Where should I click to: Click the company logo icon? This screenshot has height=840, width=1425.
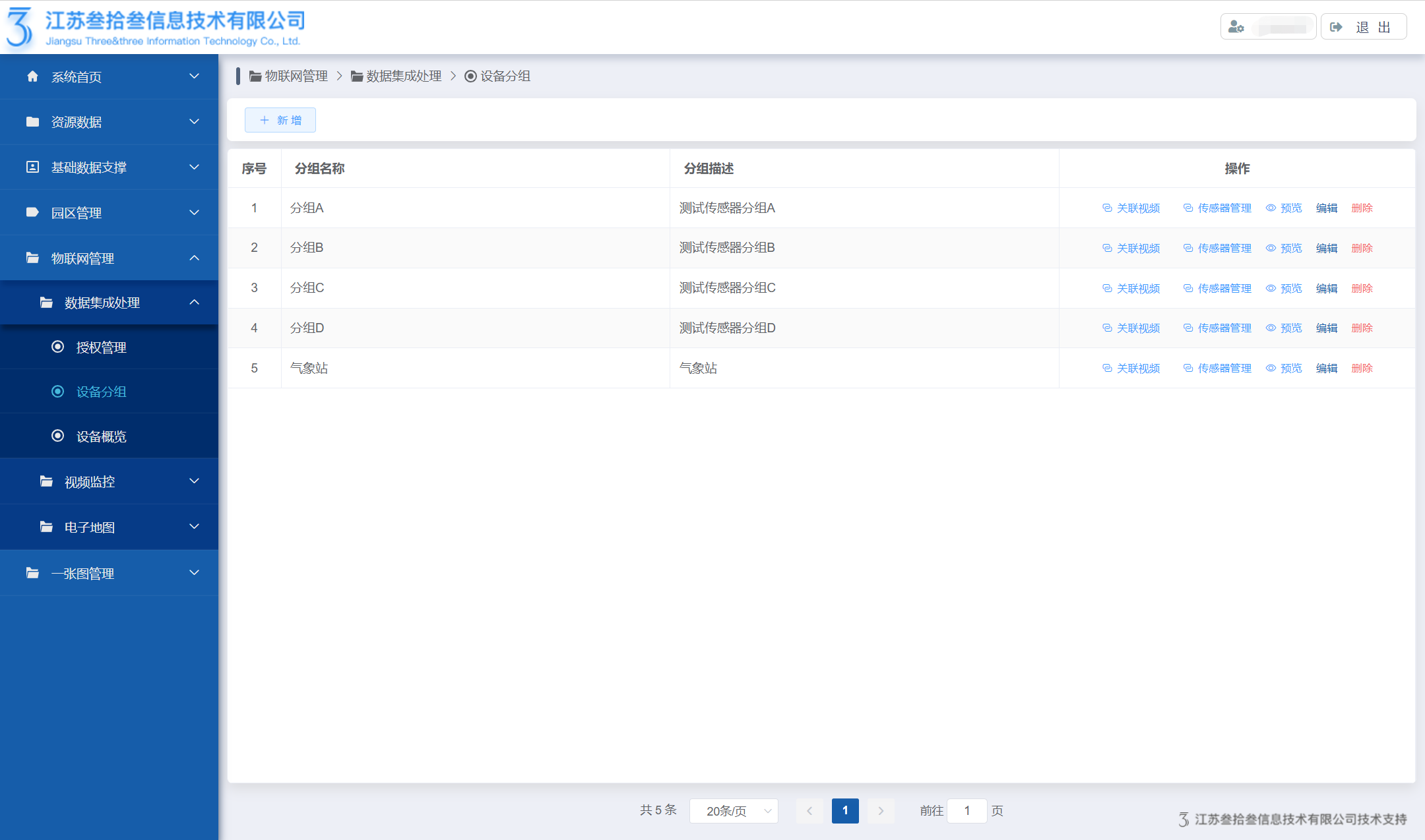(x=20, y=28)
